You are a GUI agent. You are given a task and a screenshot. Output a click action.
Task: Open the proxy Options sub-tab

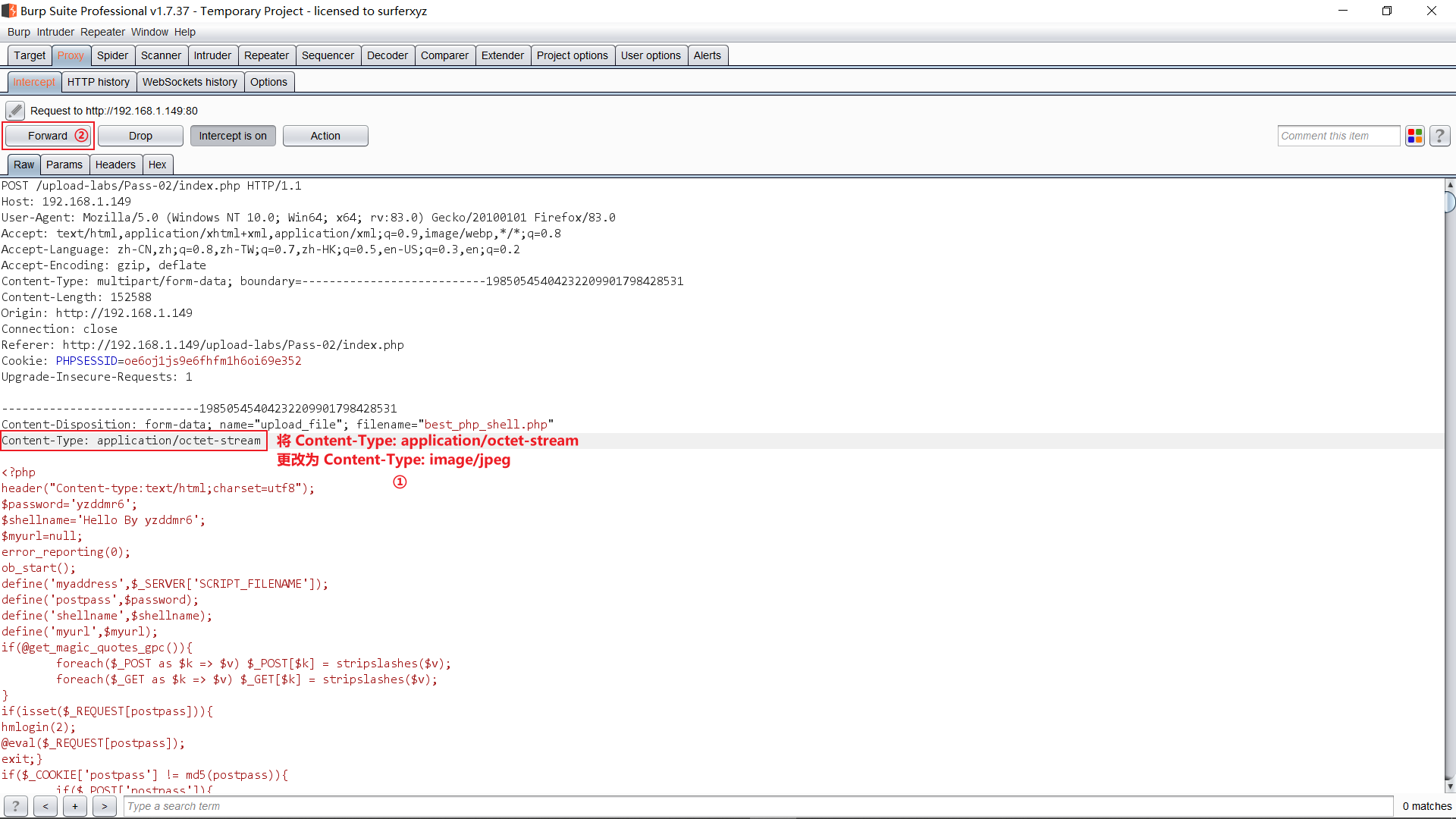268,82
